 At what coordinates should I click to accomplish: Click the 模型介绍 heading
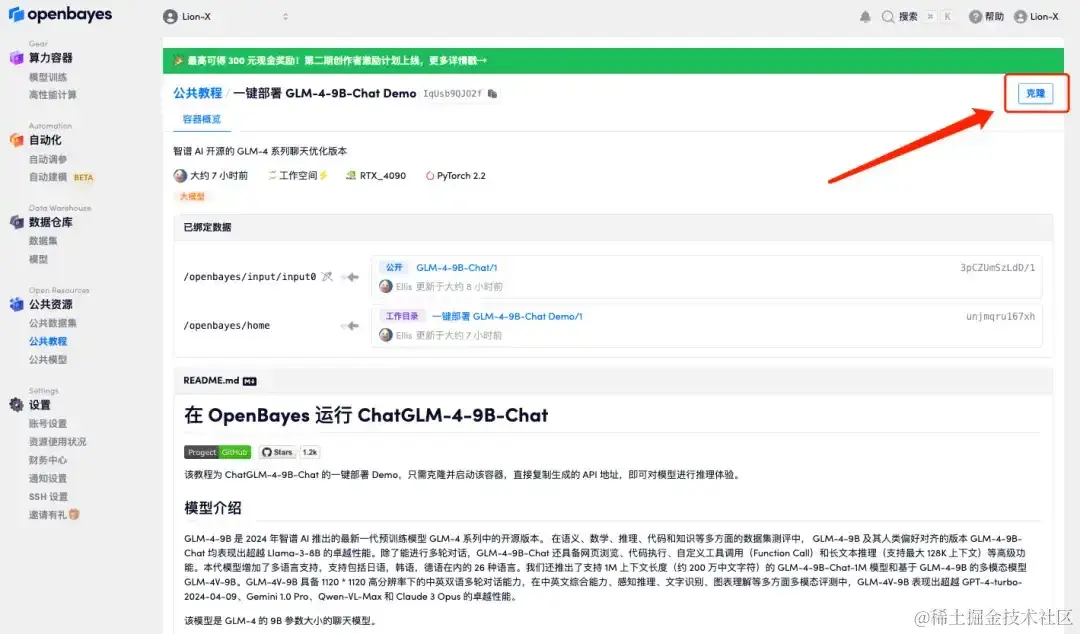pyautogui.click(x=213, y=509)
